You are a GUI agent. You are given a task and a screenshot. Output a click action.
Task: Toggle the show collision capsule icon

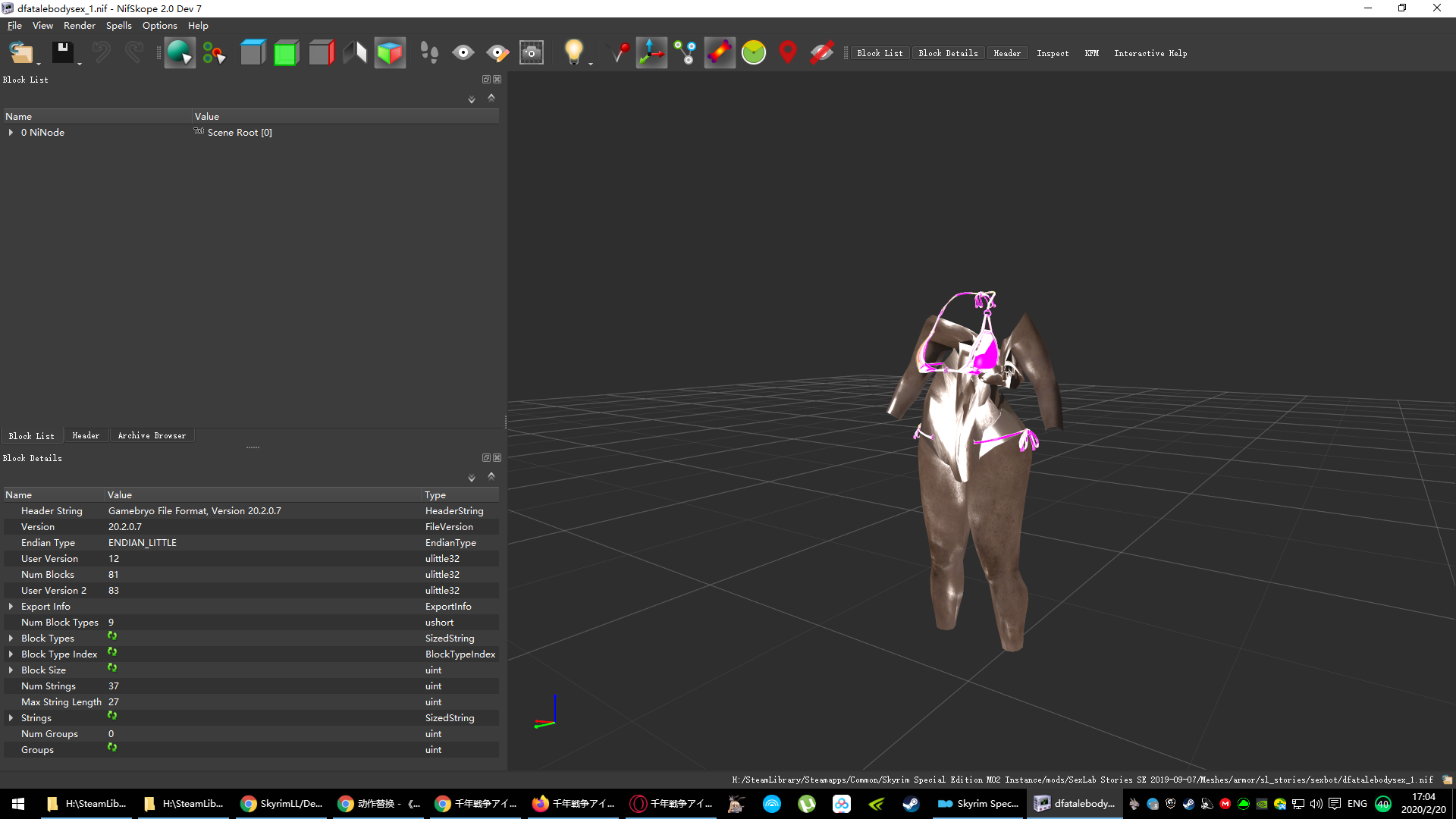(x=720, y=52)
